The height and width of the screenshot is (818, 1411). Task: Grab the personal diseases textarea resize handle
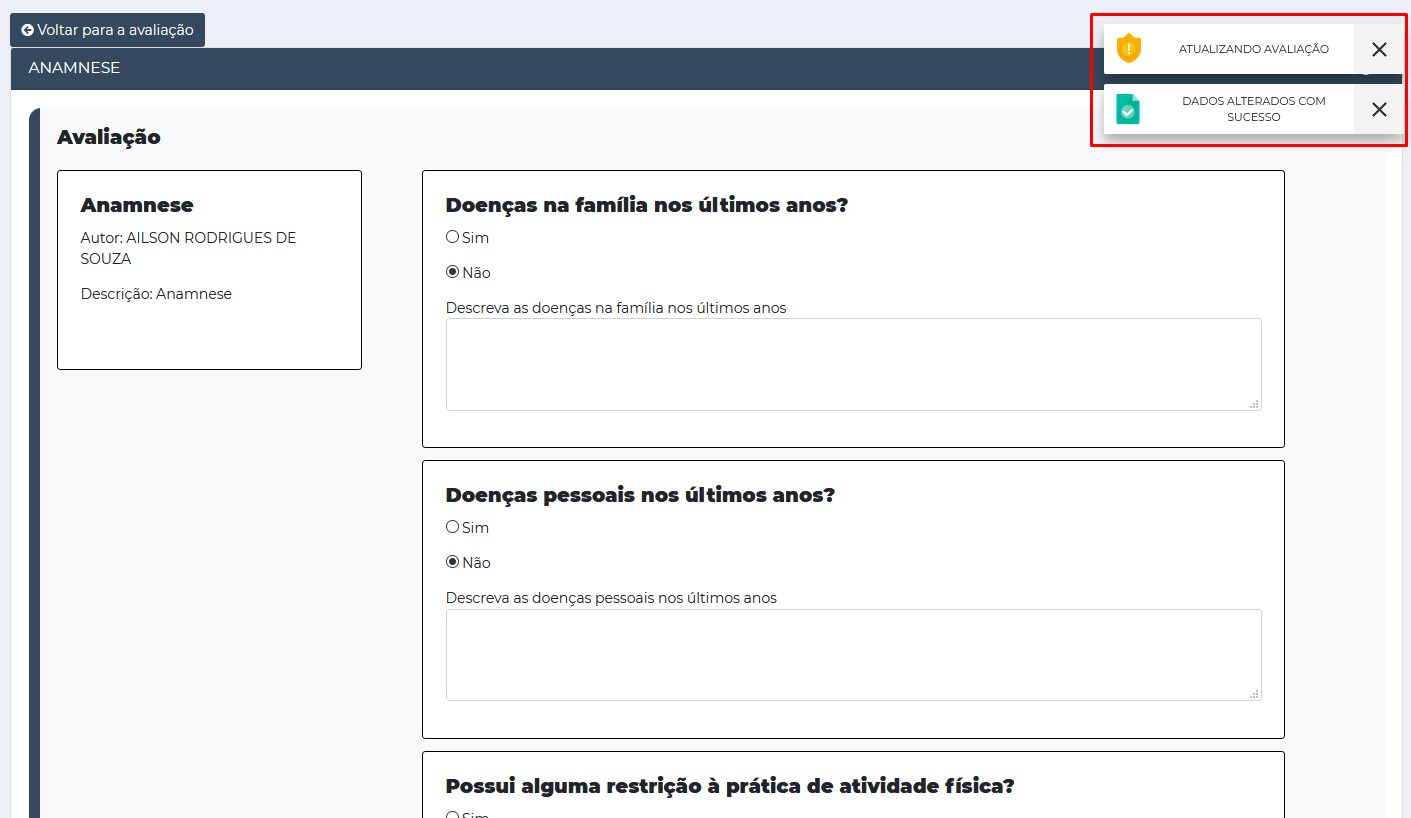click(x=1254, y=693)
